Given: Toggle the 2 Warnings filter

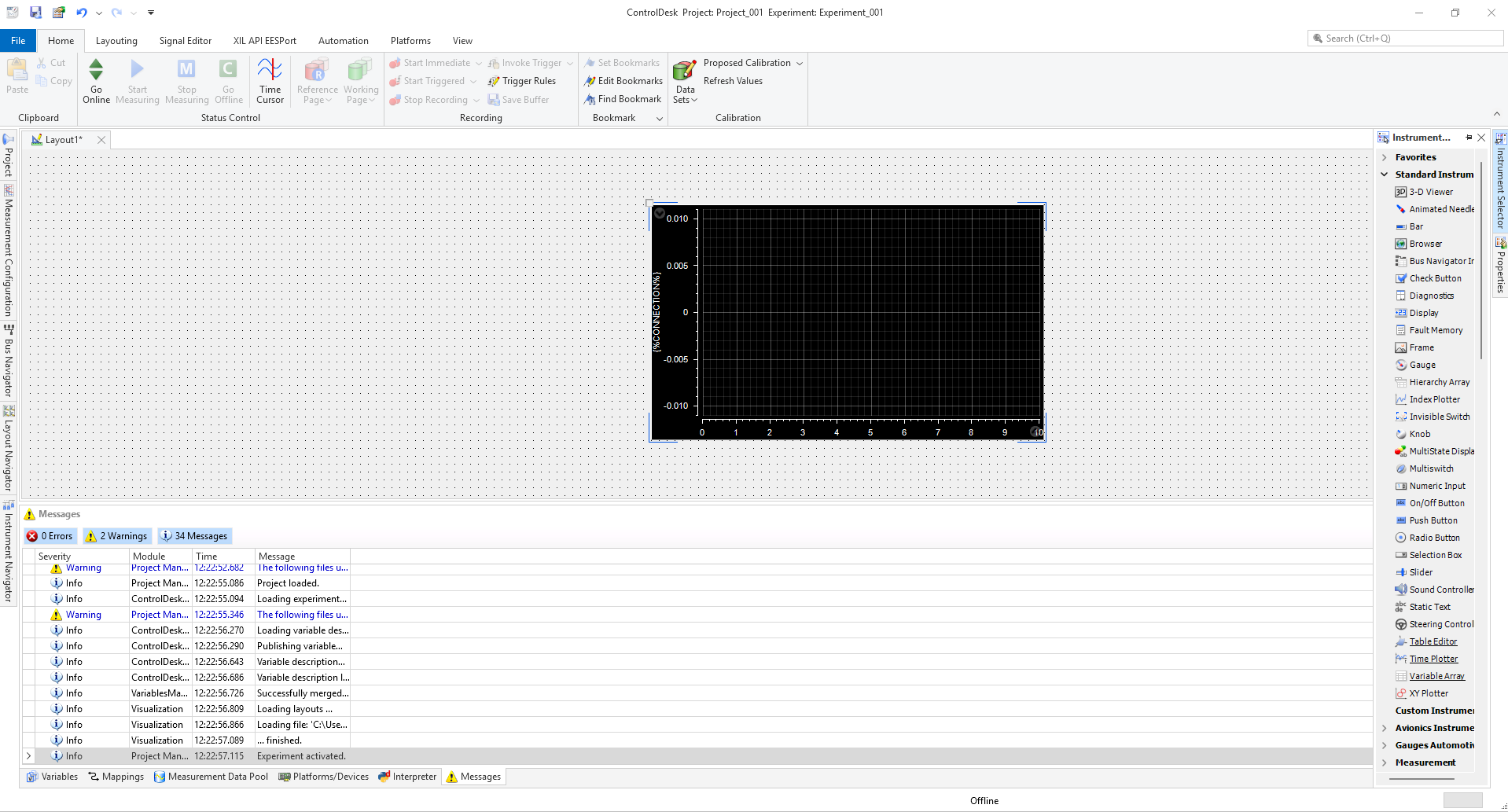Looking at the screenshot, I should (x=116, y=536).
